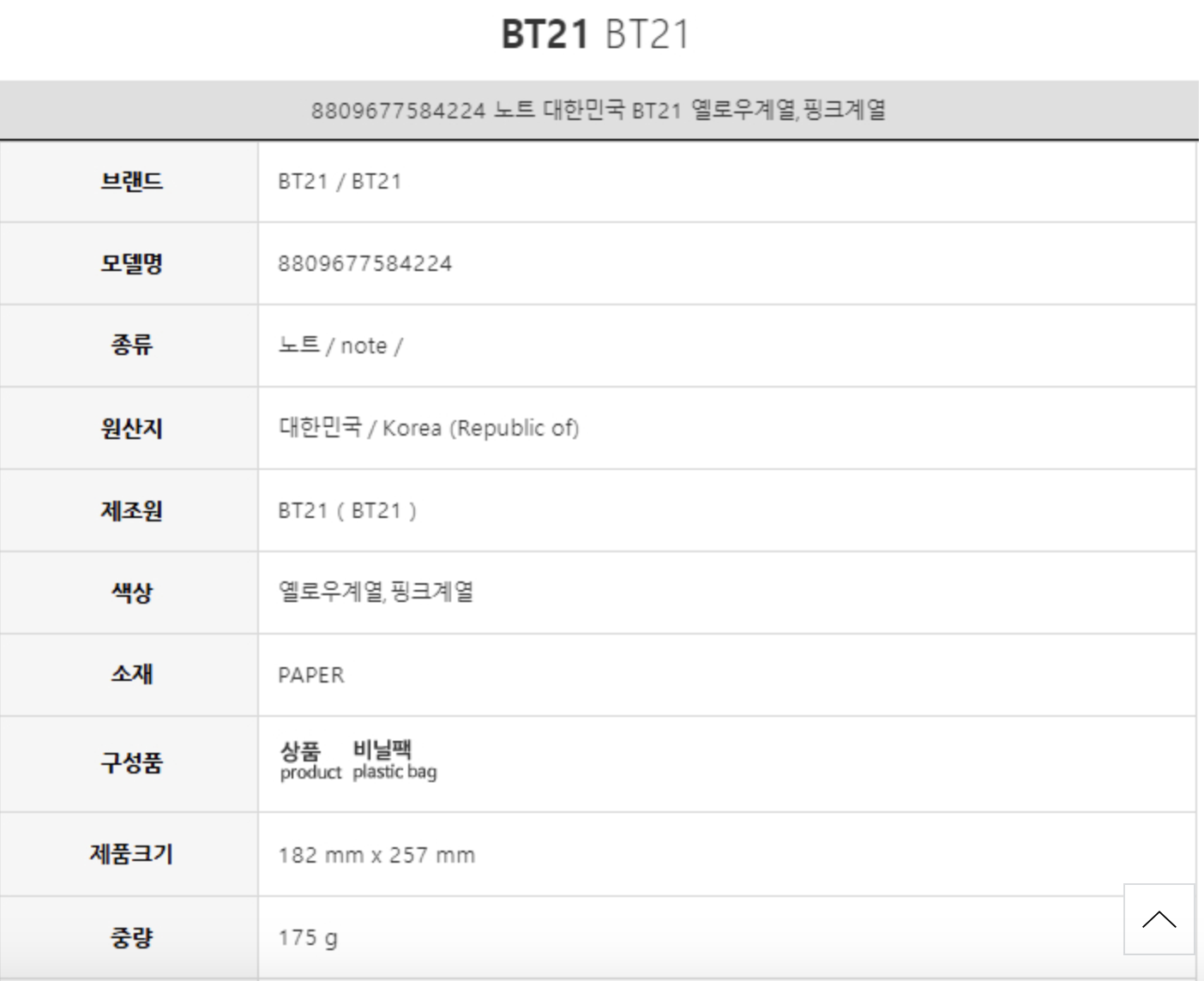Select model number 8809677584224 in the 모델명 row

(x=364, y=263)
